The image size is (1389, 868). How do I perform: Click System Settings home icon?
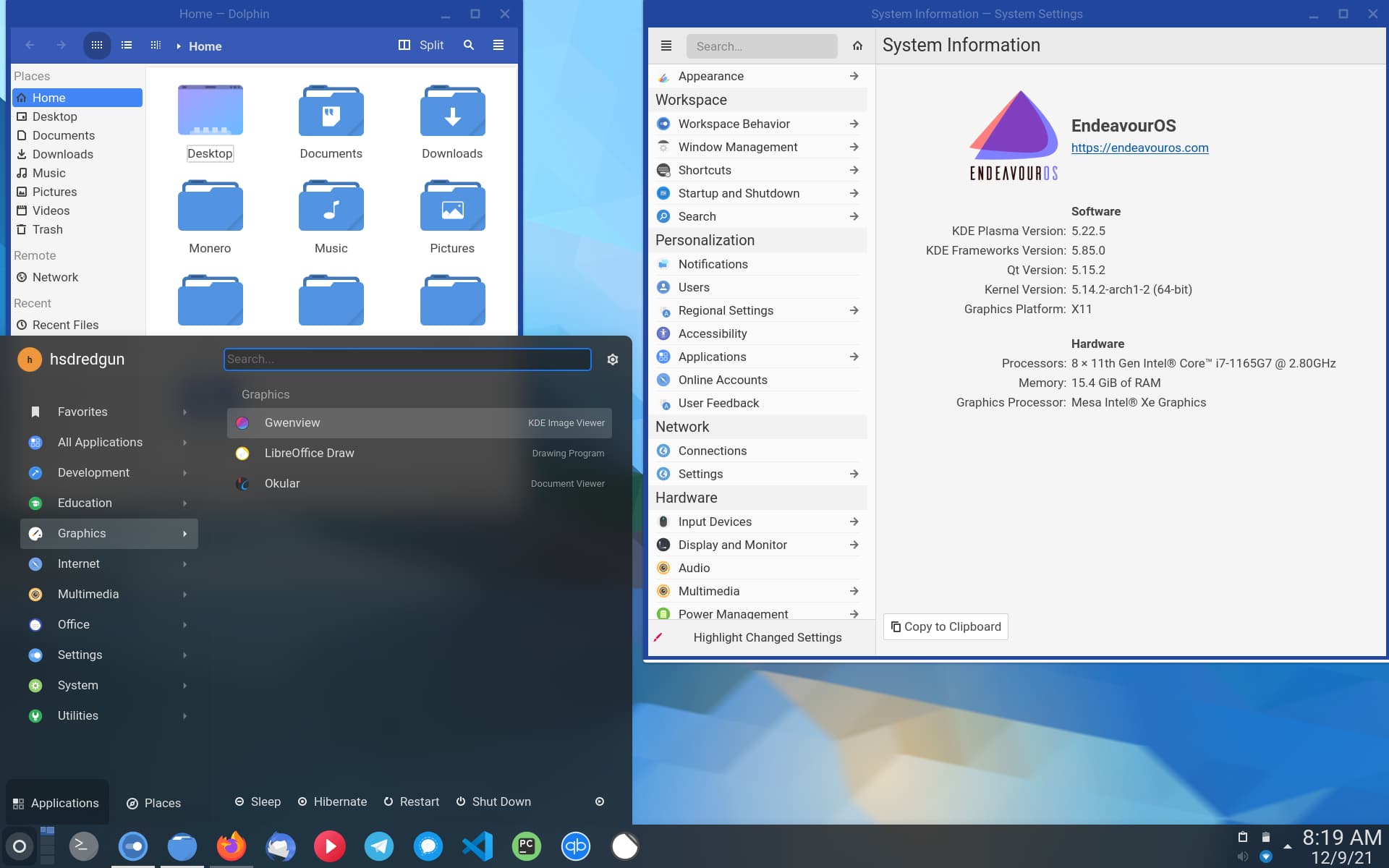(x=857, y=46)
